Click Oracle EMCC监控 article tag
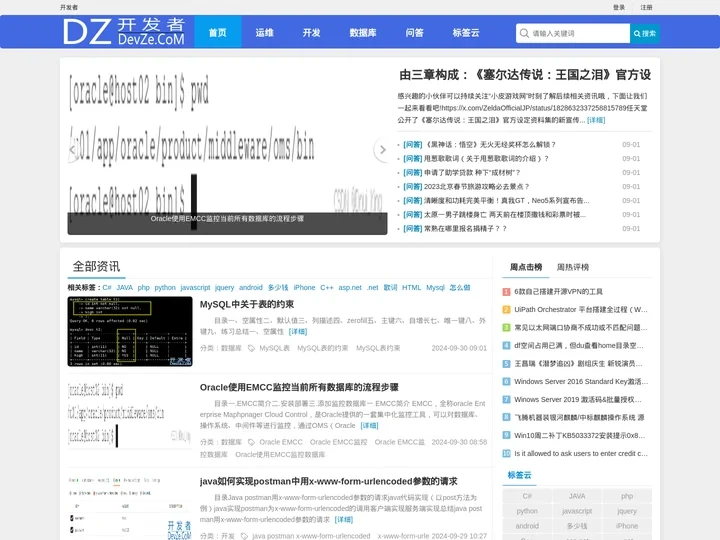This screenshot has width=720, height=540. [338, 442]
